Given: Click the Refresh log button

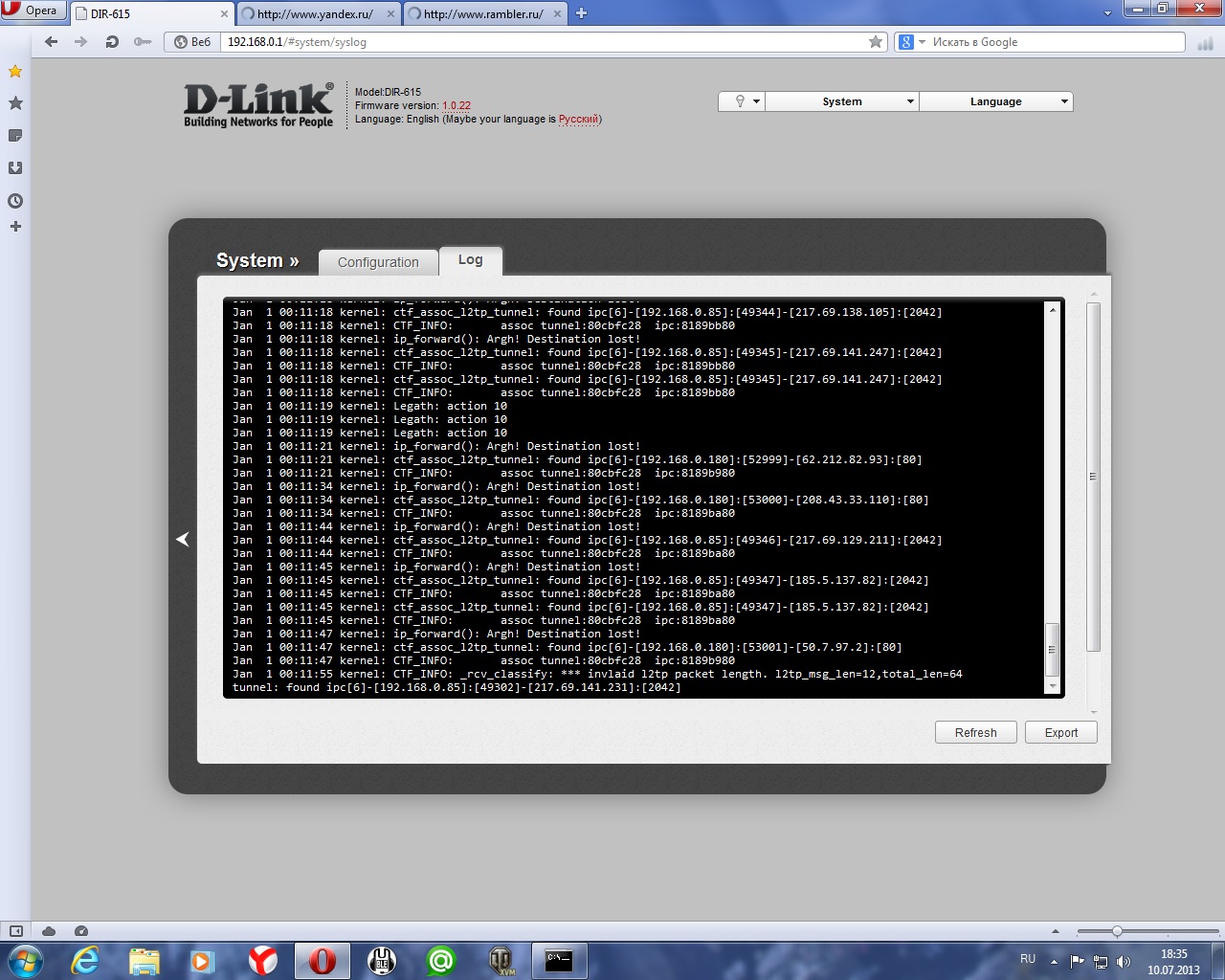Looking at the screenshot, I should pyautogui.click(x=975, y=733).
